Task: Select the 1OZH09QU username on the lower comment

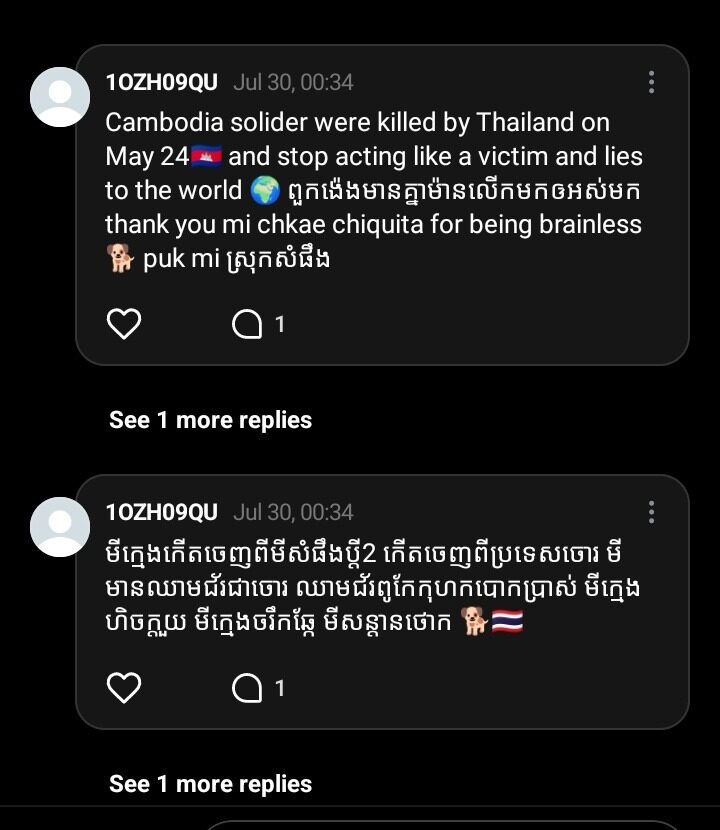Action: 161,512
